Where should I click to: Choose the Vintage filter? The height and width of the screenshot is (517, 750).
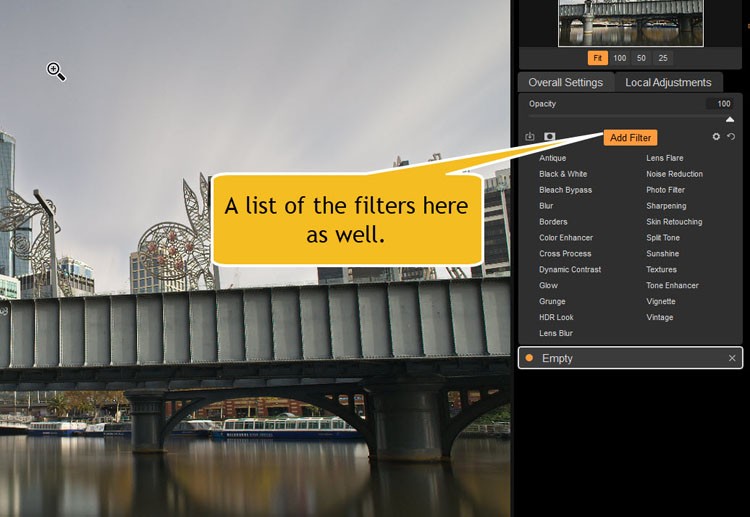point(659,317)
